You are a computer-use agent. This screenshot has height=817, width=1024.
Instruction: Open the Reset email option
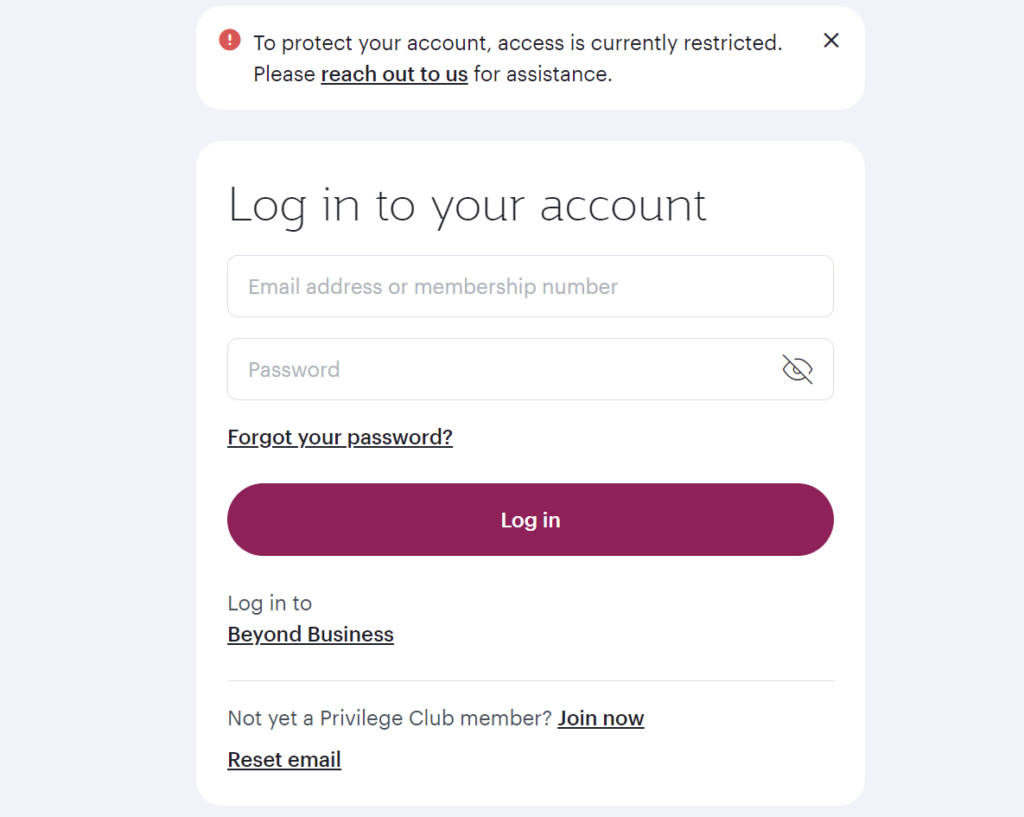point(284,759)
